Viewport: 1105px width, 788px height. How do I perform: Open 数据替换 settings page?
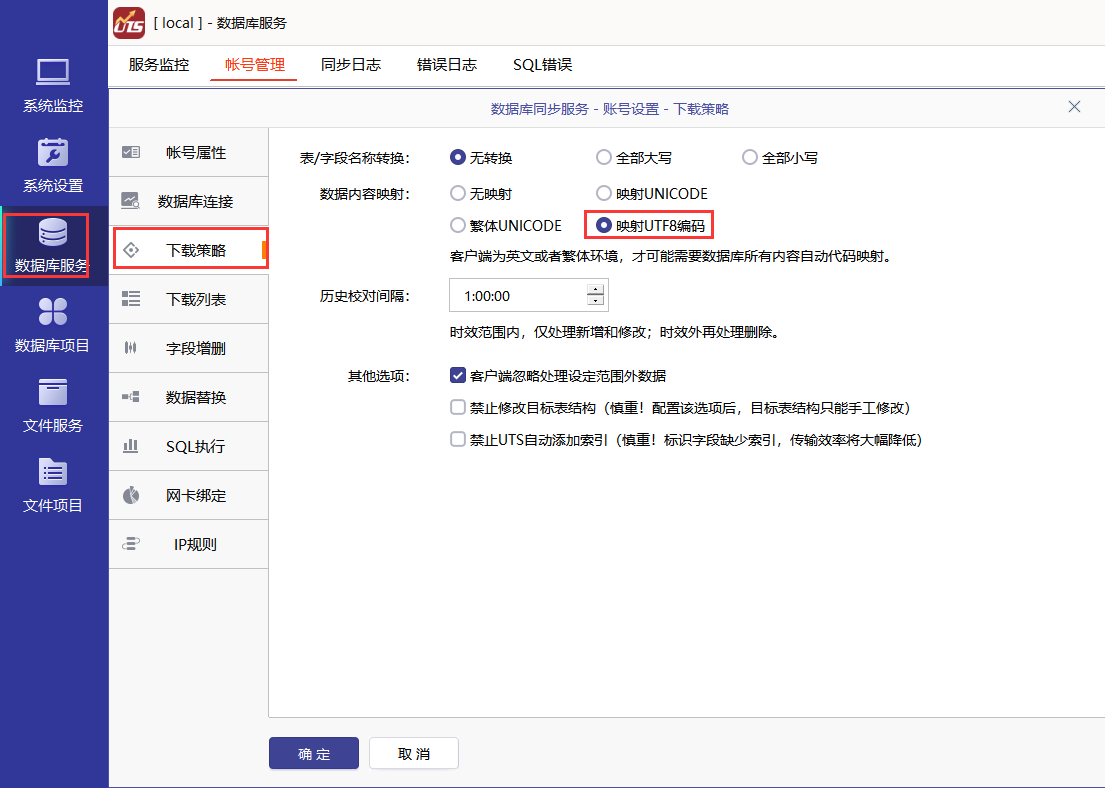(189, 397)
